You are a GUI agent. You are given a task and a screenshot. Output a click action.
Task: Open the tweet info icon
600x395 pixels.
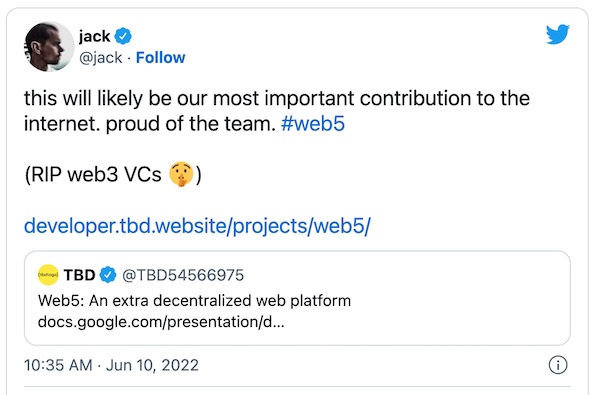tap(558, 365)
